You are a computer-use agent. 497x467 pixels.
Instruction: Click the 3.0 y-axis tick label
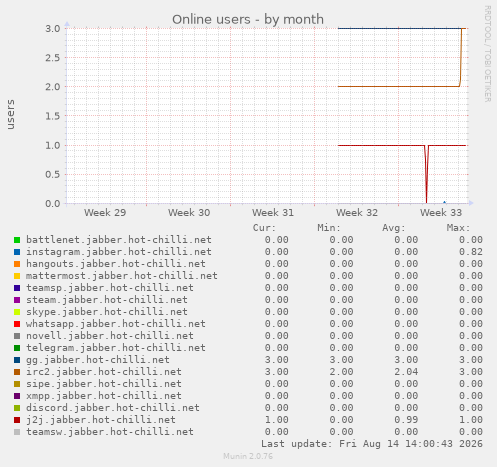click(53, 28)
